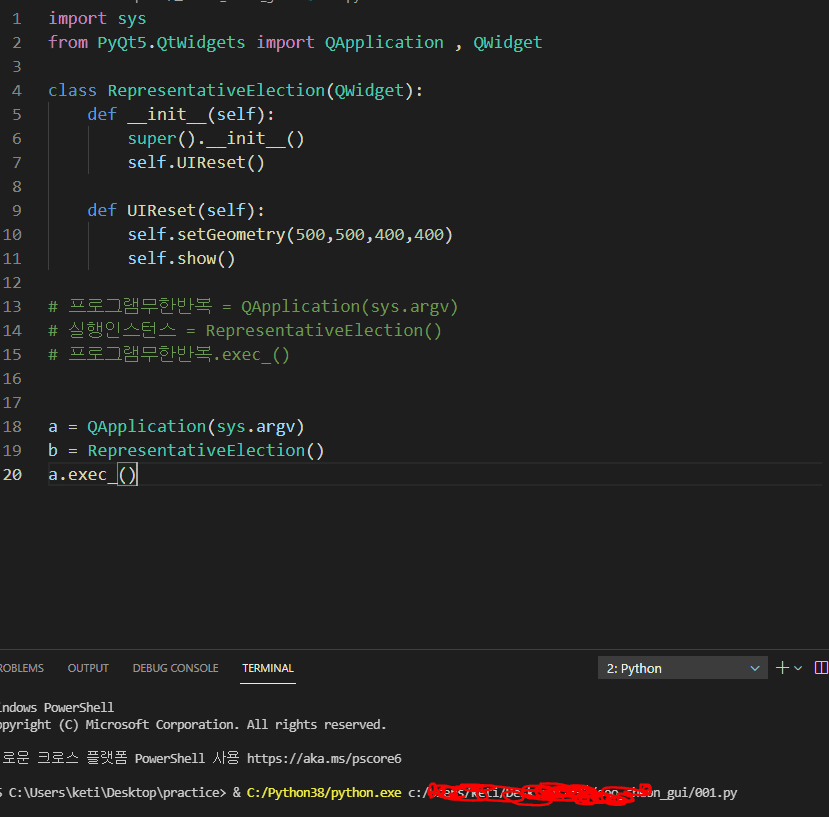The width and height of the screenshot is (829, 817).
Task: Click 'self.UIReset()' call on line 7
Action: pos(196,162)
